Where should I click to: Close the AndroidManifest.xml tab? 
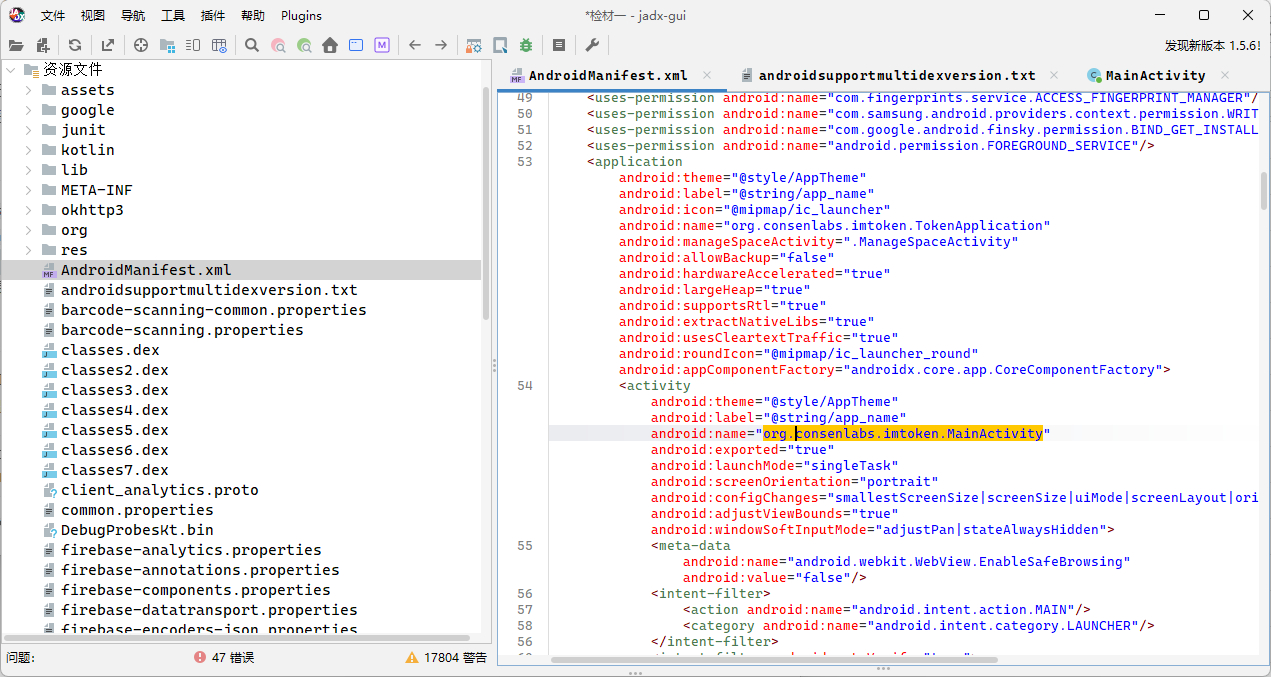(x=707, y=75)
